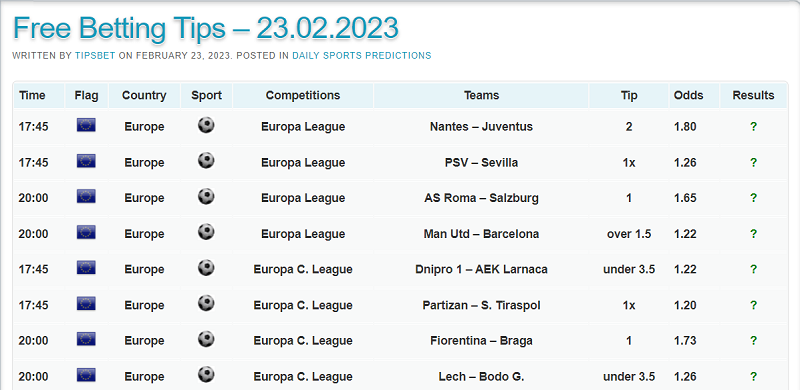Click the result question mark for Man Utd – Barcelona

(x=753, y=234)
